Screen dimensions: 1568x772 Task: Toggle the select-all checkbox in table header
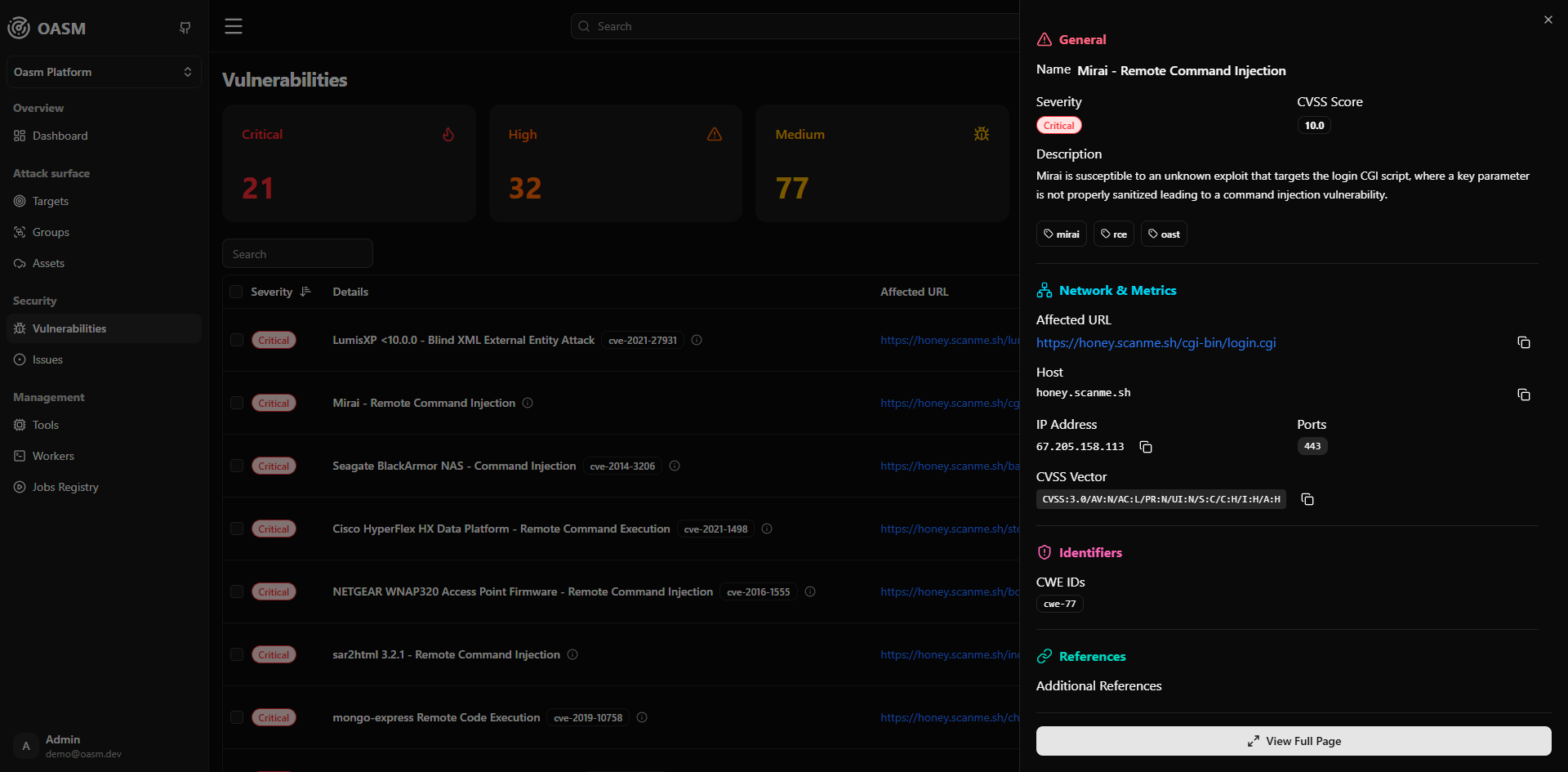click(x=236, y=292)
